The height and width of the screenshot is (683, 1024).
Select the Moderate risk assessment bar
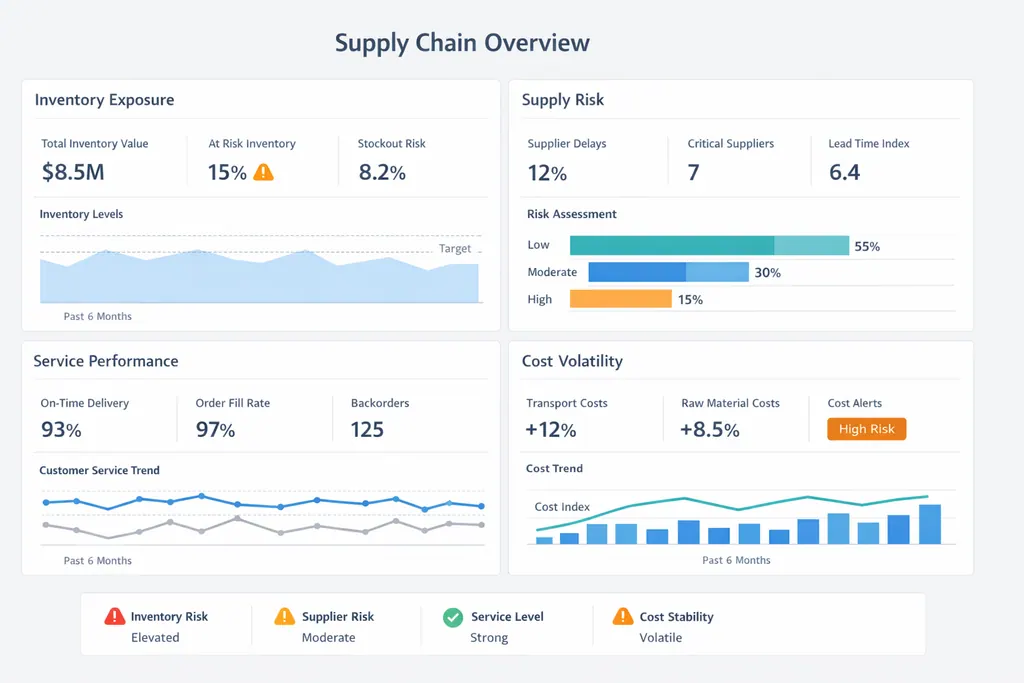(x=668, y=272)
